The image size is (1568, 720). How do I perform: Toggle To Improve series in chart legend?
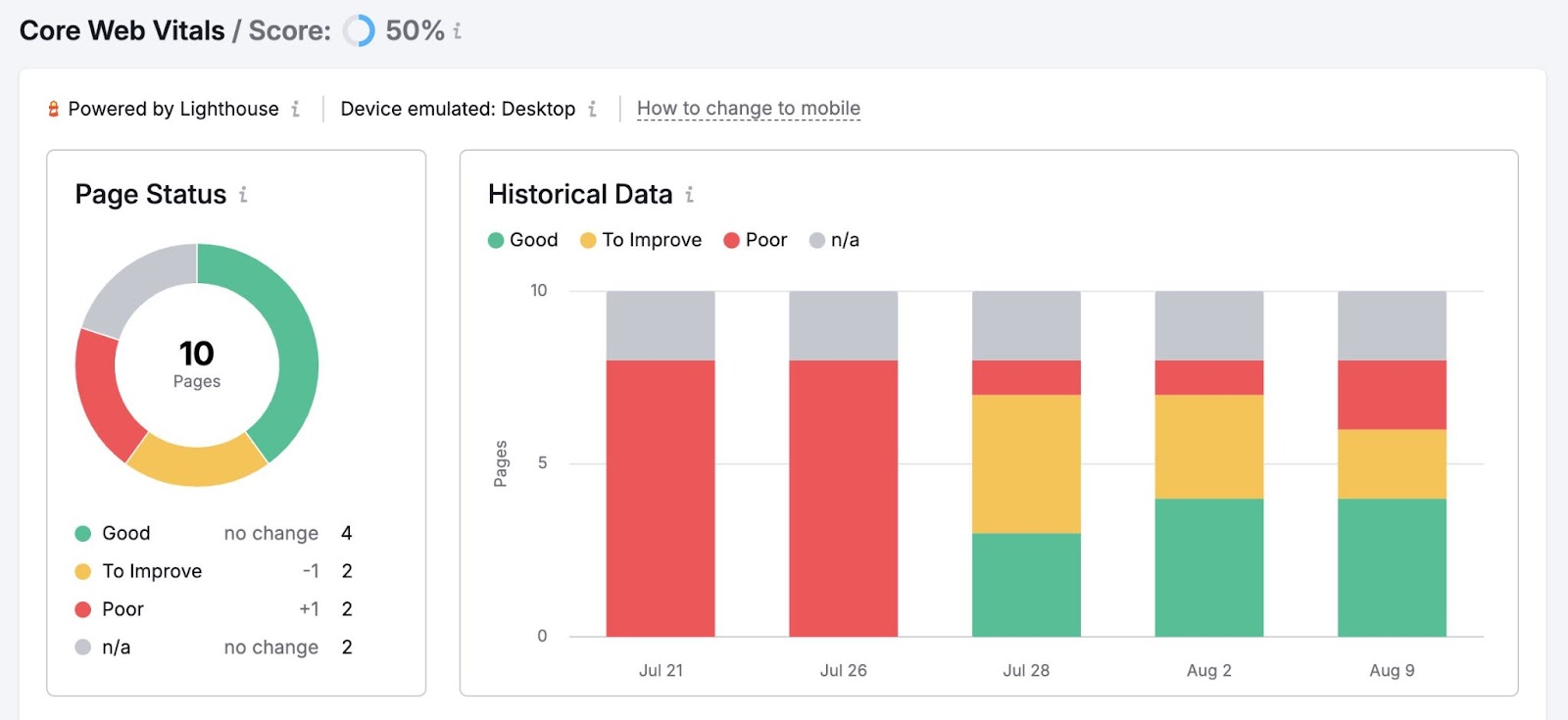(x=641, y=240)
